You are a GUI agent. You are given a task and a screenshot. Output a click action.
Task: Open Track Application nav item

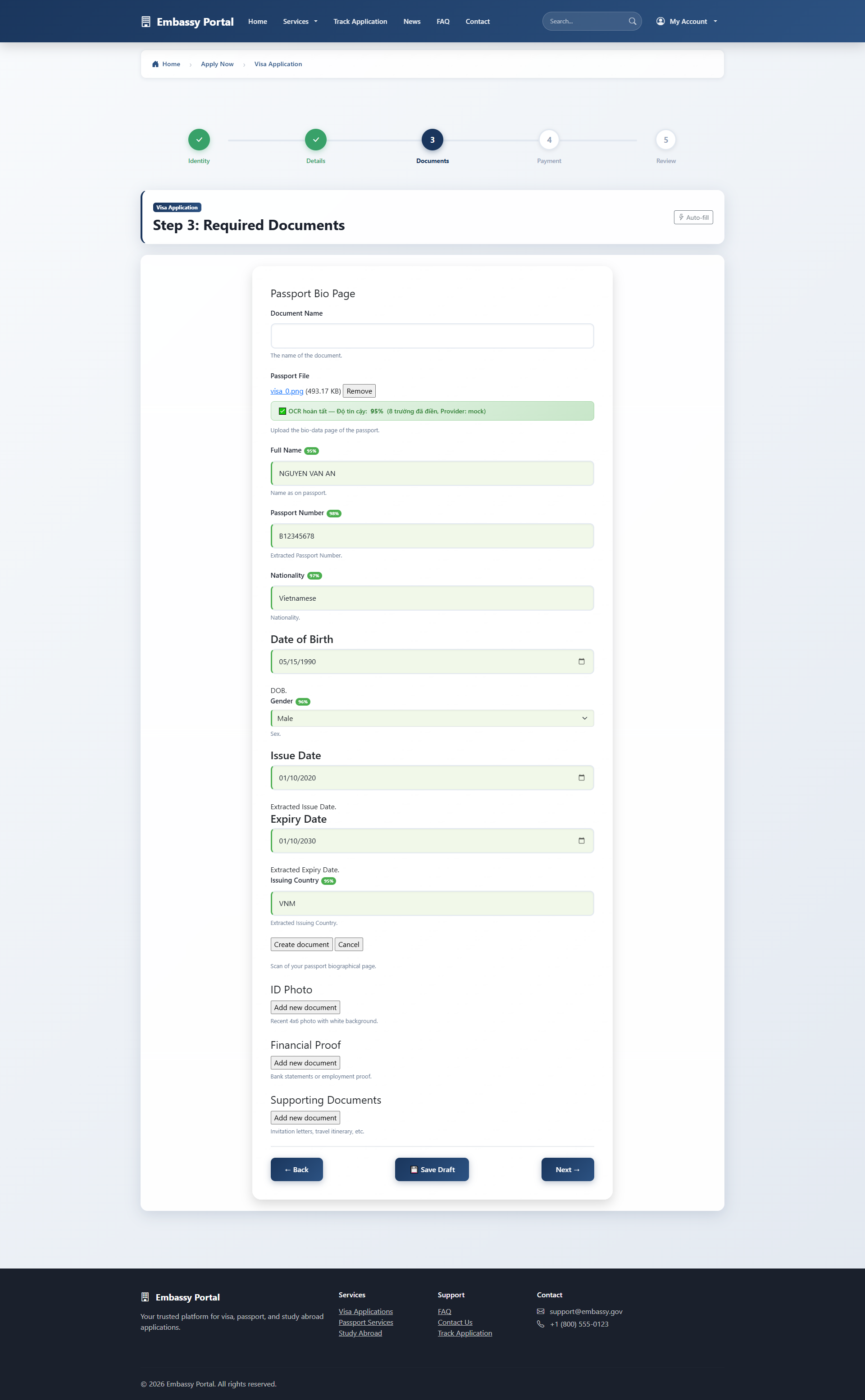[360, 22]
